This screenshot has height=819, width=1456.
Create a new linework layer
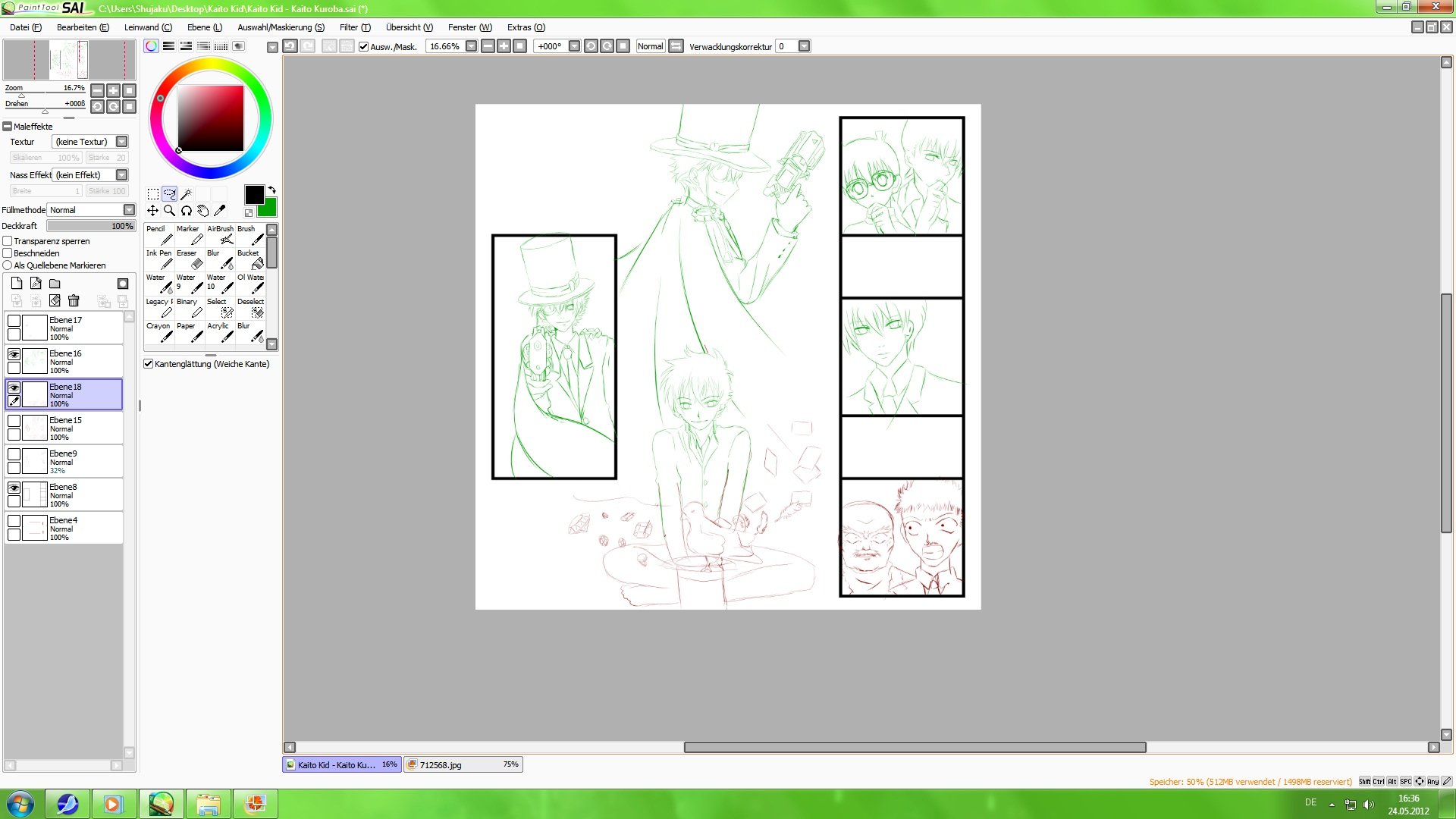pyautogui.click(x=36, y=283)
